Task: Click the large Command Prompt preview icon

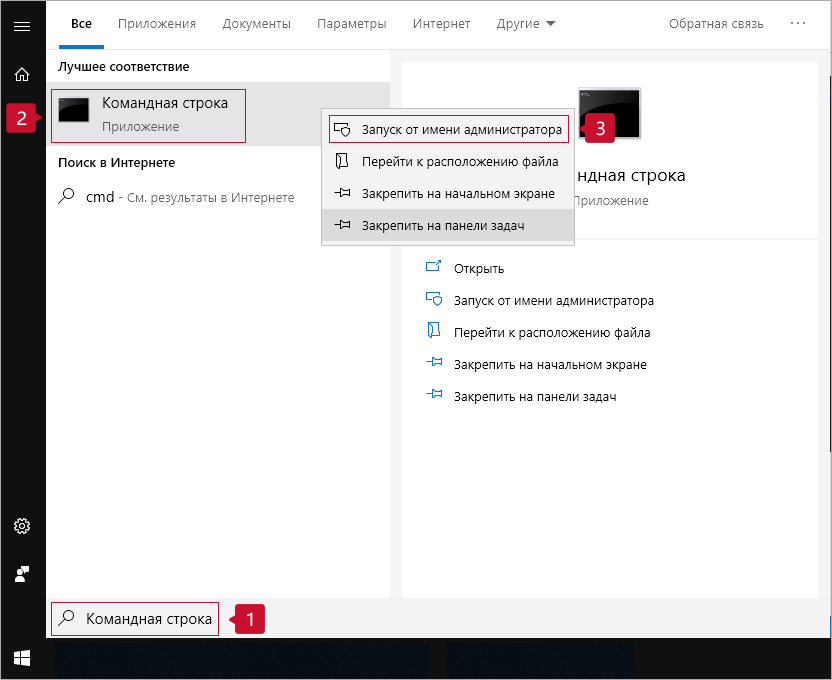Action: click(610, 113)
